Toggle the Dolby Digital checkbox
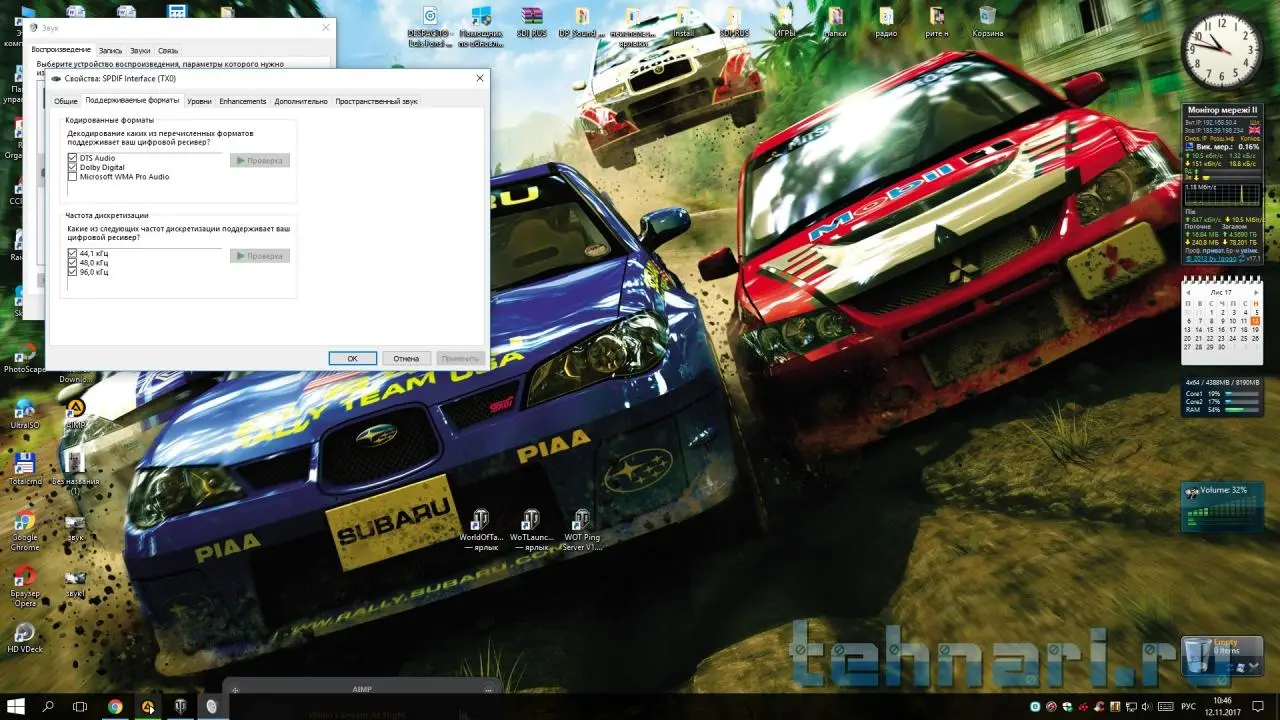Image resolution: width=1280 pixels, height=720 pixels. point(73,167)
